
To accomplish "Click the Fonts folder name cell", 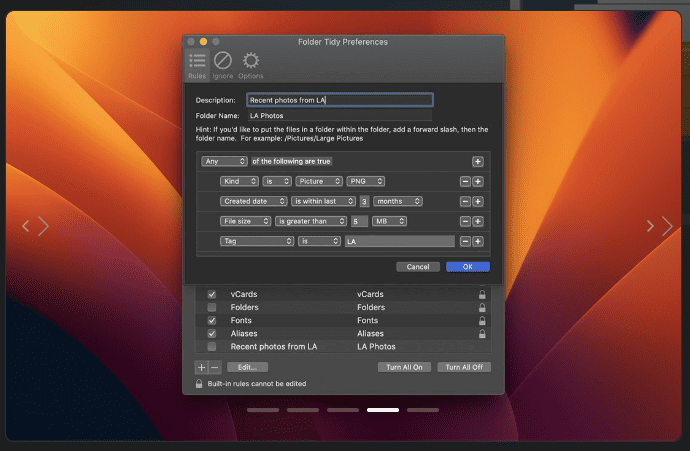I will pos(367,320).
